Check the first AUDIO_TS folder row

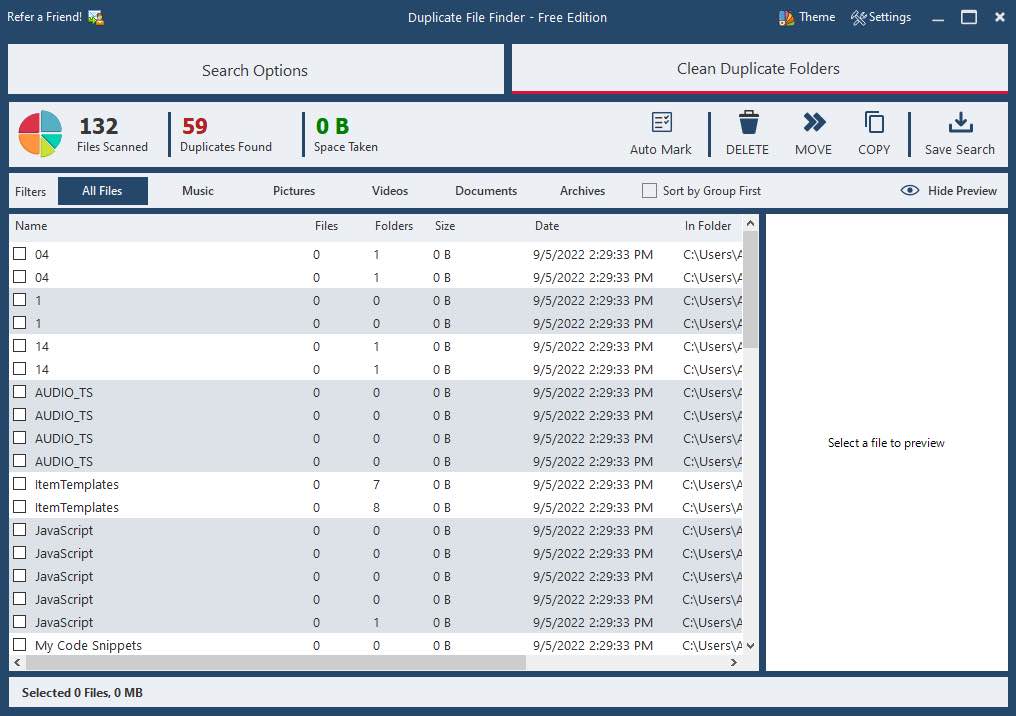[20, 392]
